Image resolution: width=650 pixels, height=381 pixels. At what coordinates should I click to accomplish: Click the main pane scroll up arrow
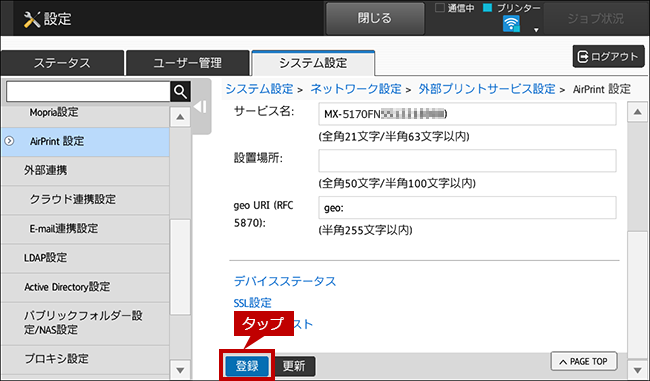pos(637,112)
